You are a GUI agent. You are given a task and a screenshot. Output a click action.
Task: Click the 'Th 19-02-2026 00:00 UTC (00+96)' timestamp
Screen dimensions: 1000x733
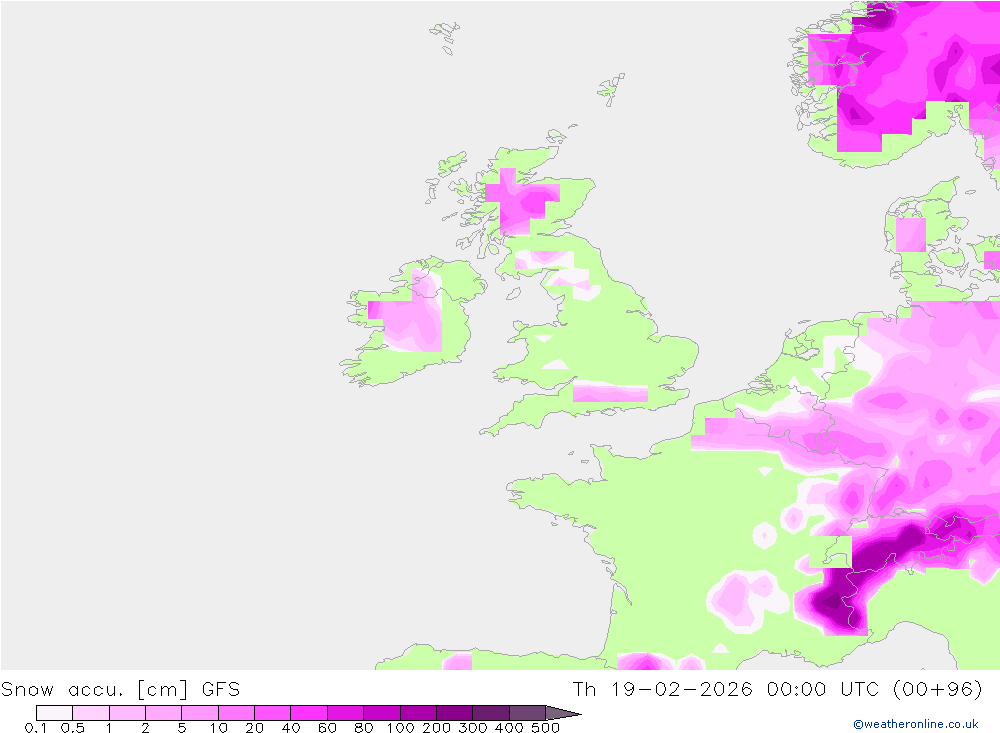click(777, 690)
